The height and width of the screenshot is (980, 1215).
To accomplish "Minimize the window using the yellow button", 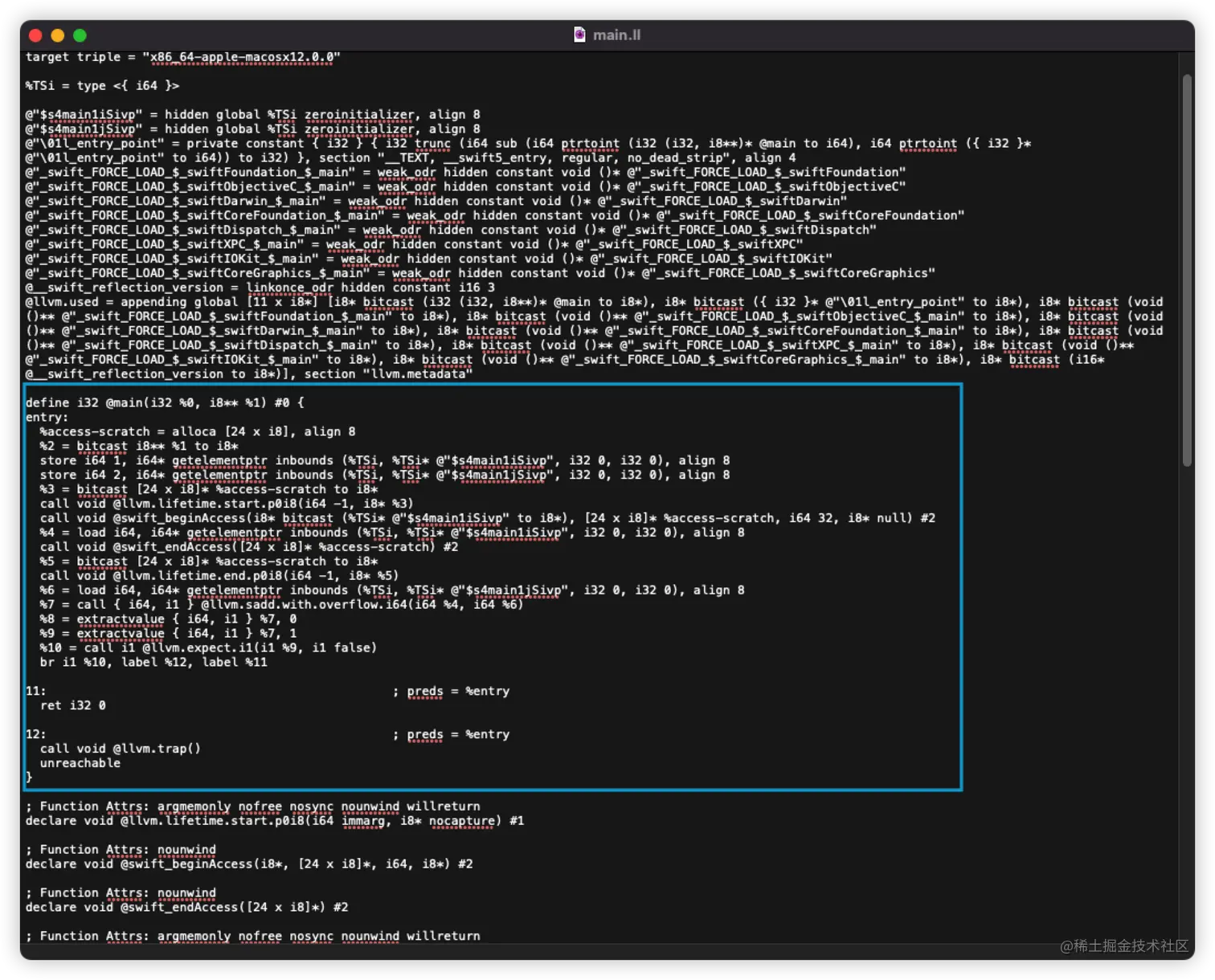I will tap(57, 35).
